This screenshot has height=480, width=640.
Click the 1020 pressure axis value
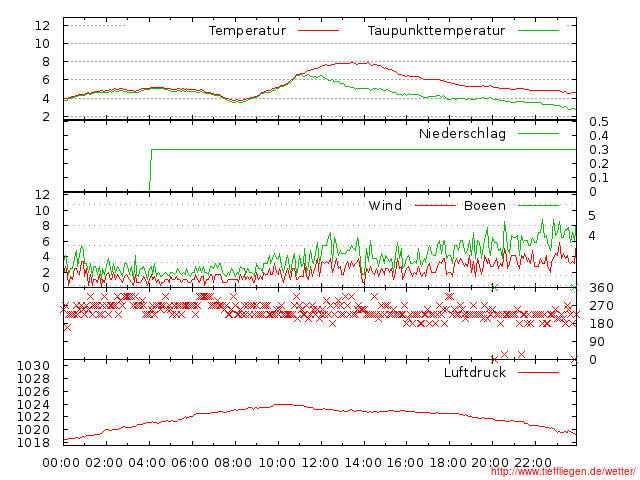pos(33,430)
